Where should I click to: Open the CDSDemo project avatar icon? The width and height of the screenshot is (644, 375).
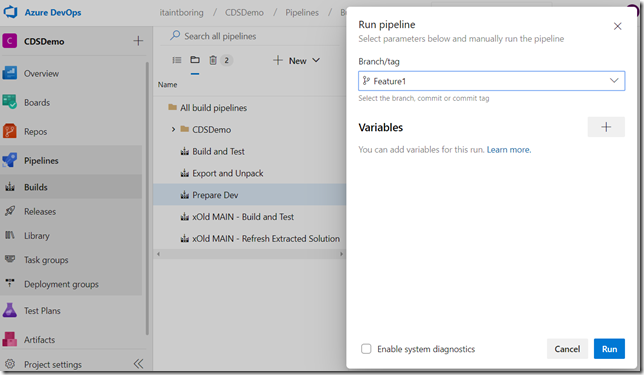pos(10,41)
